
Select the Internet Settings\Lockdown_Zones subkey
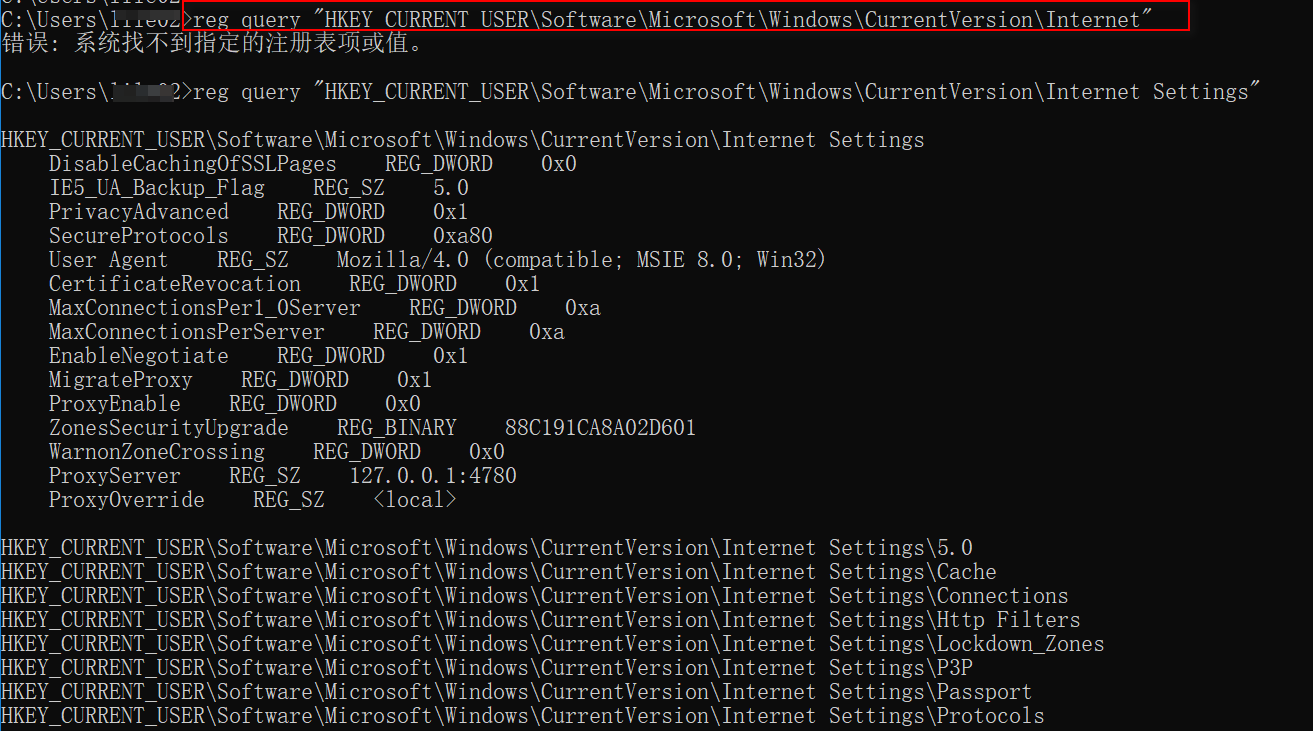click(x=553, y=644)
